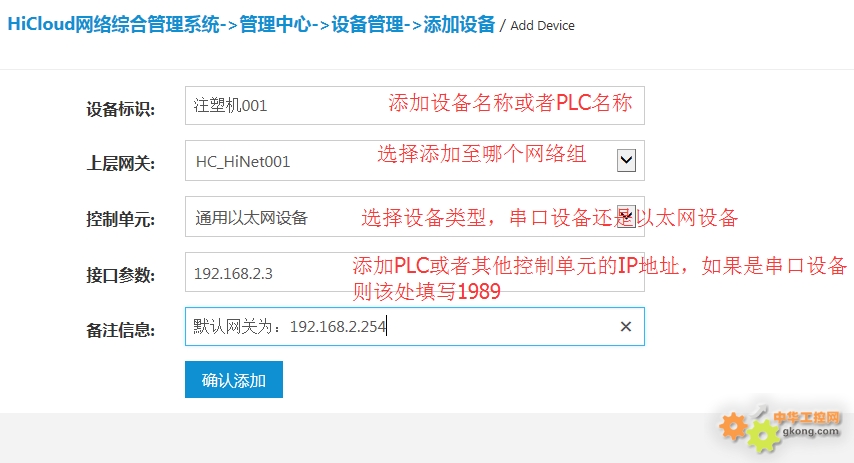
Task: Click the Add Device subtitle text
Action: (x=542, y=26)
